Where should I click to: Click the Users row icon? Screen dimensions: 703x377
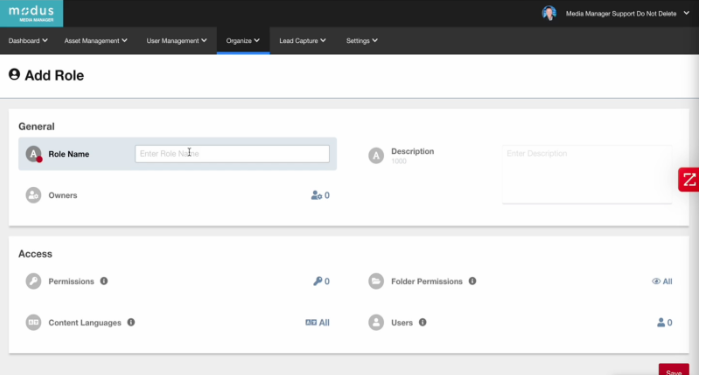376,322
